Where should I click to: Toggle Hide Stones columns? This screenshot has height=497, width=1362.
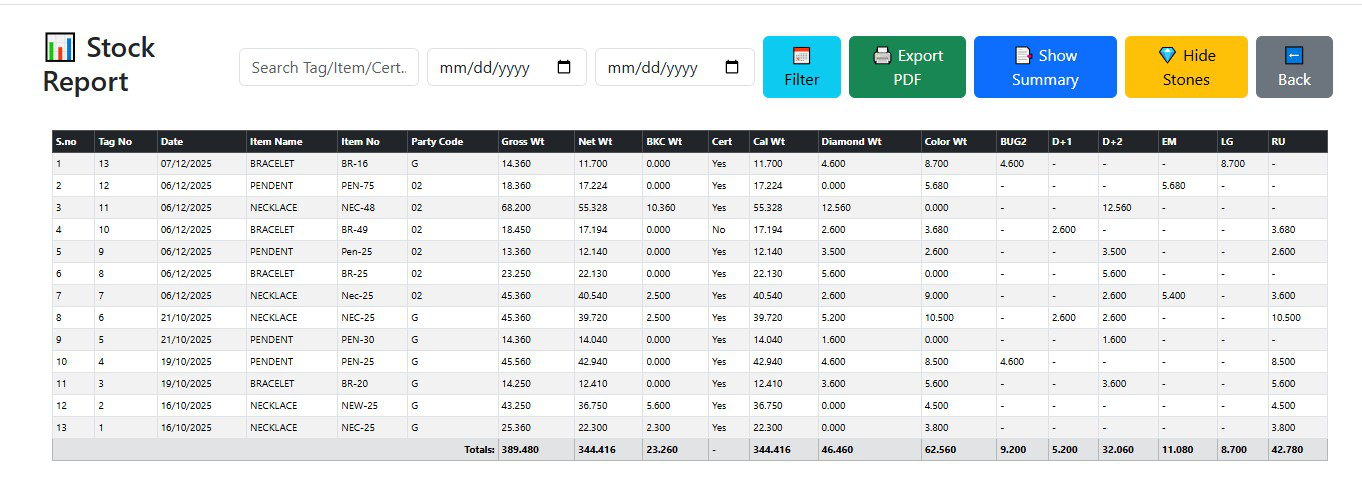(x=1185, y=67)
